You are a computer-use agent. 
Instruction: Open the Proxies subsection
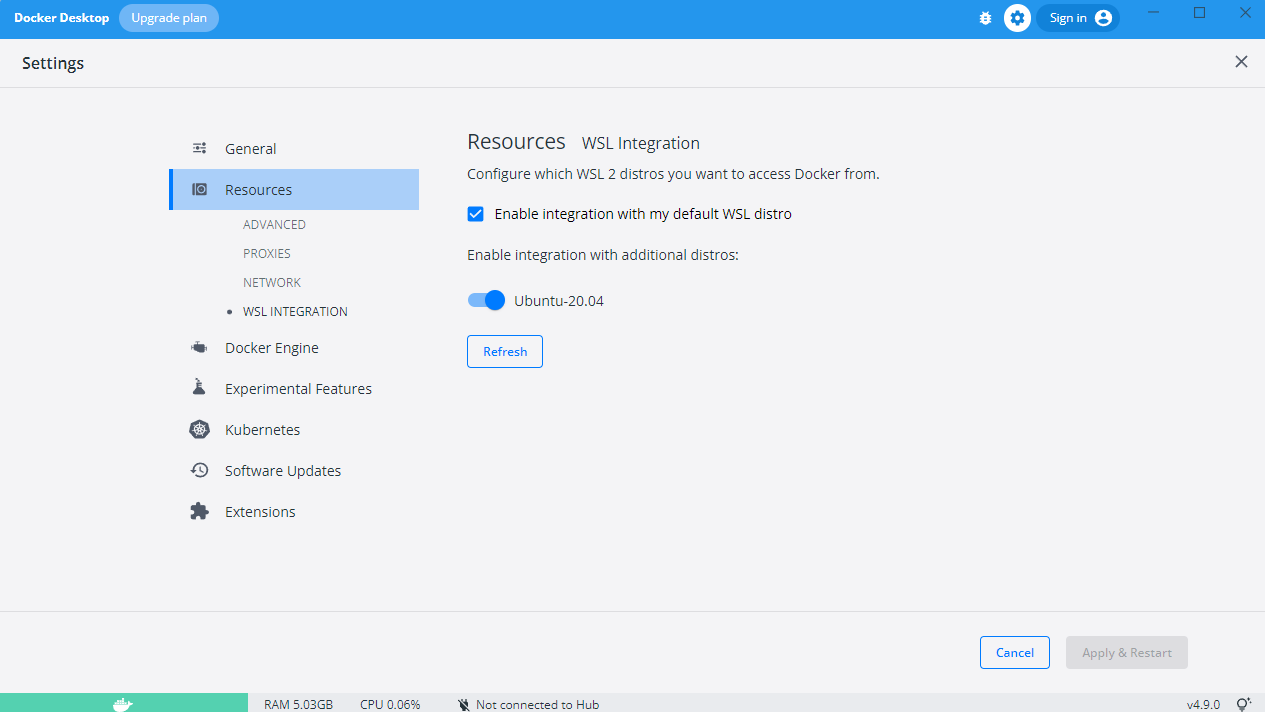click(266, 253)
